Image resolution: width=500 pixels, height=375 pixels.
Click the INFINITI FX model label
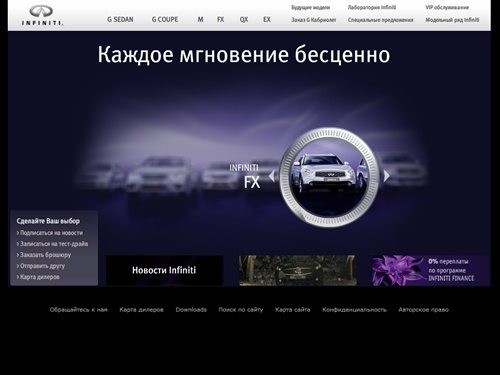point(244,177)
